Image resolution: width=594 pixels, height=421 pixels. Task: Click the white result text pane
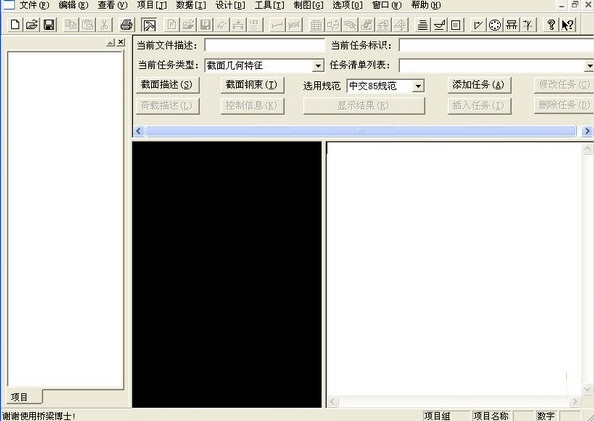pos(454,269)
